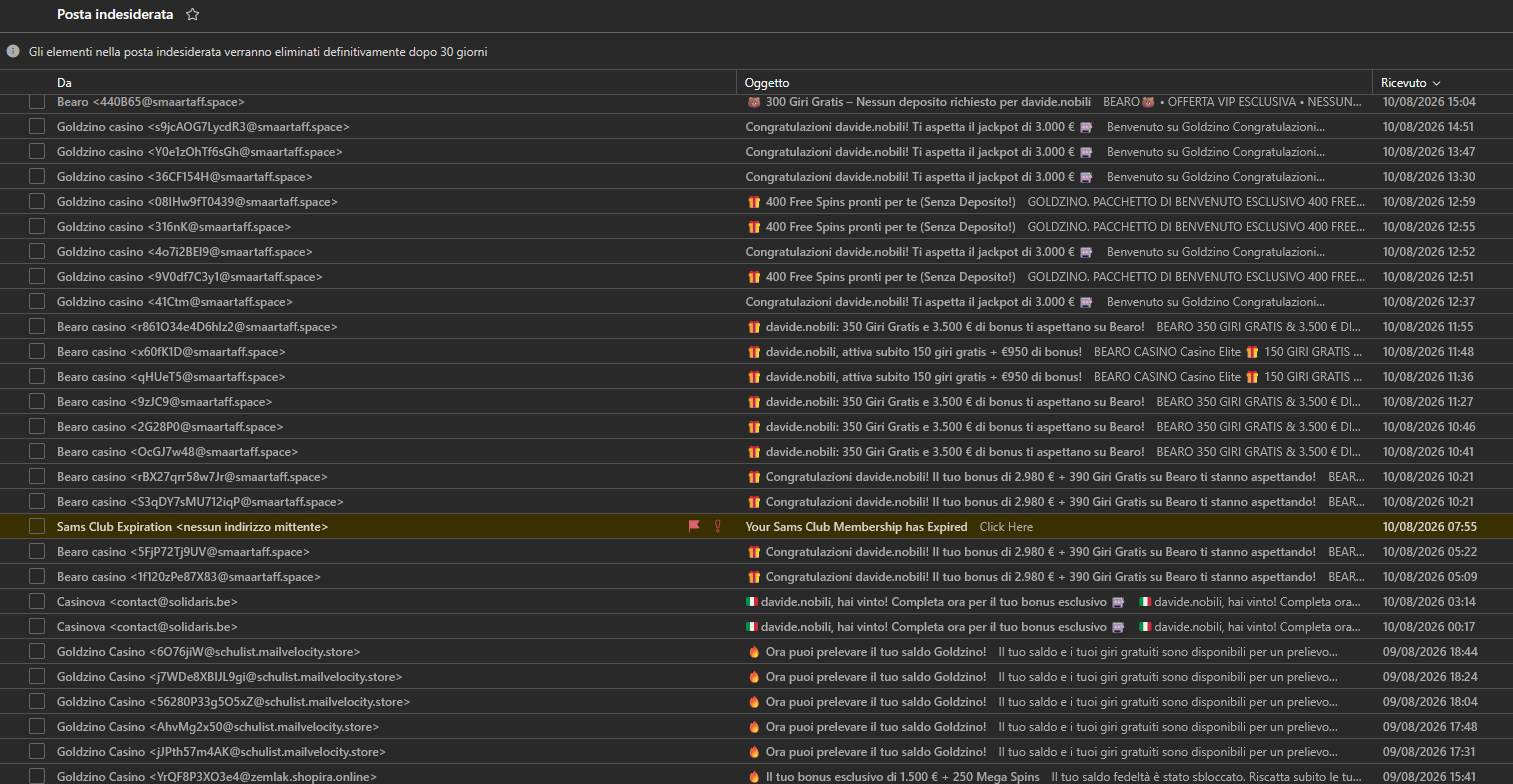Viewport: 1513px width, 784px height.
Task: Check the box for Casinova email received 03:14
Action: tap(37, 601)
